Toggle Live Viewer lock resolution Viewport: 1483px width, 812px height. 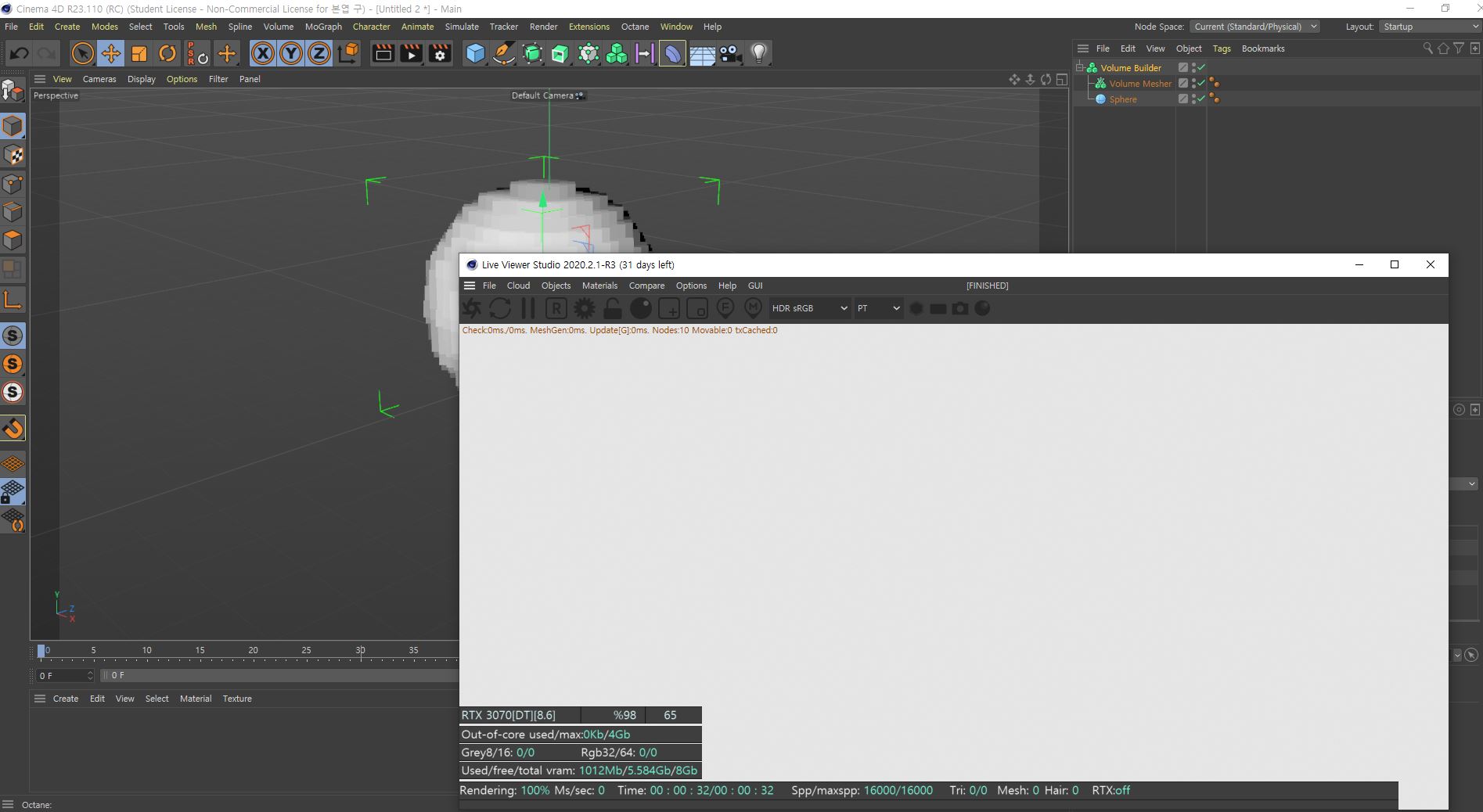tap(613, 308)
